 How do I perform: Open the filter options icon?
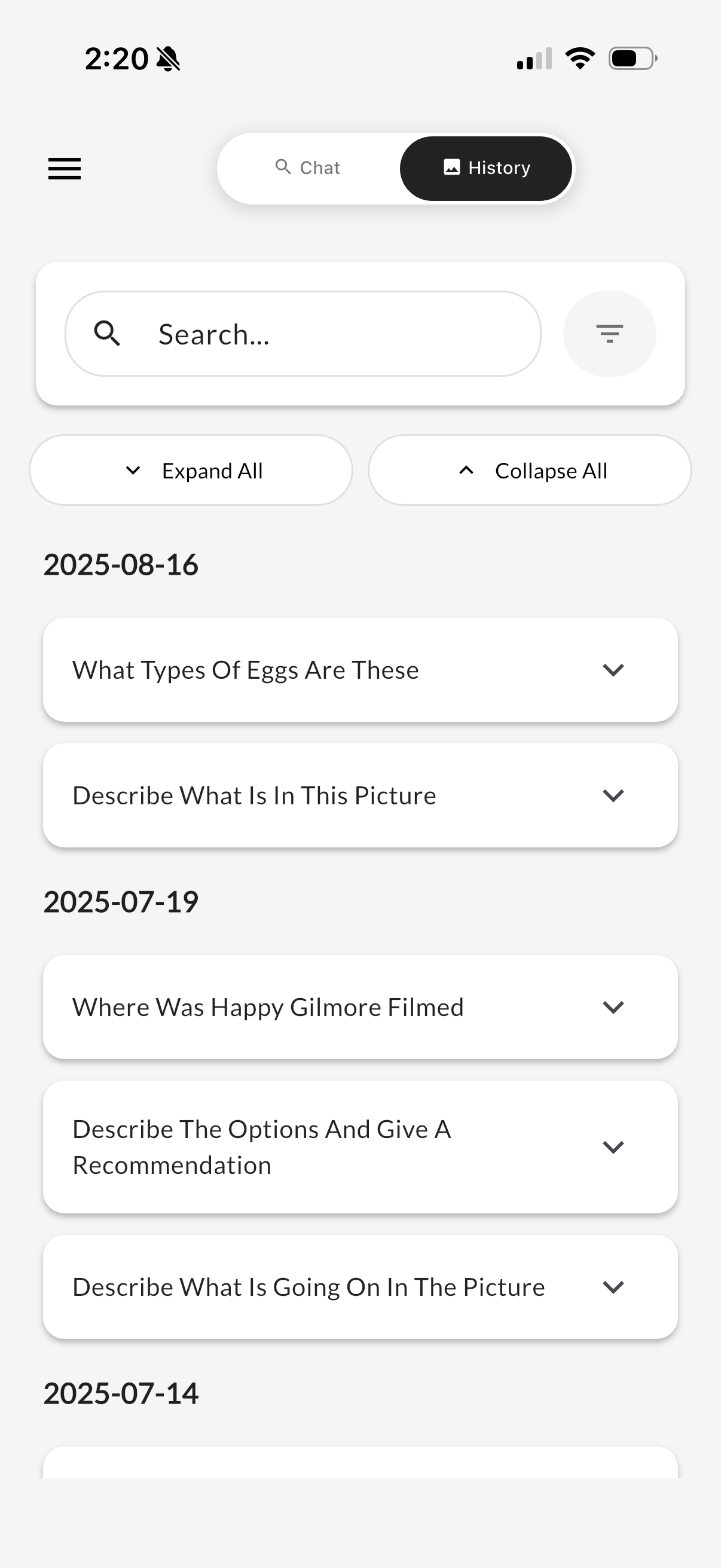609,334
